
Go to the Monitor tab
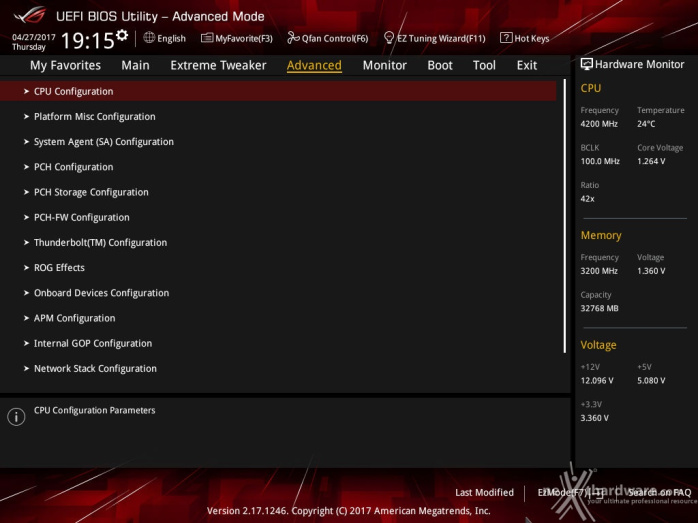coord(385,65)
